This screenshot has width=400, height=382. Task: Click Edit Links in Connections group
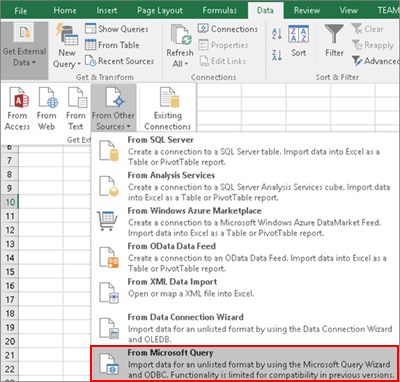pos(222,61)
